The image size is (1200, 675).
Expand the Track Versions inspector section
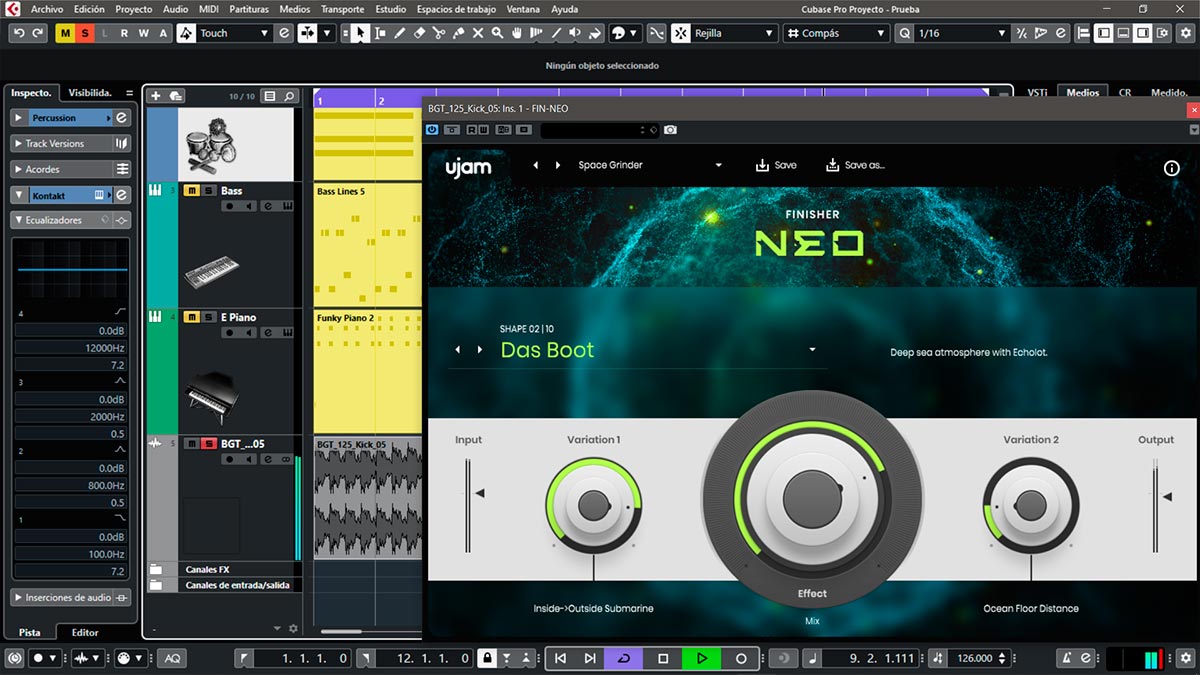pyautogui.click(x=18, y=144)
